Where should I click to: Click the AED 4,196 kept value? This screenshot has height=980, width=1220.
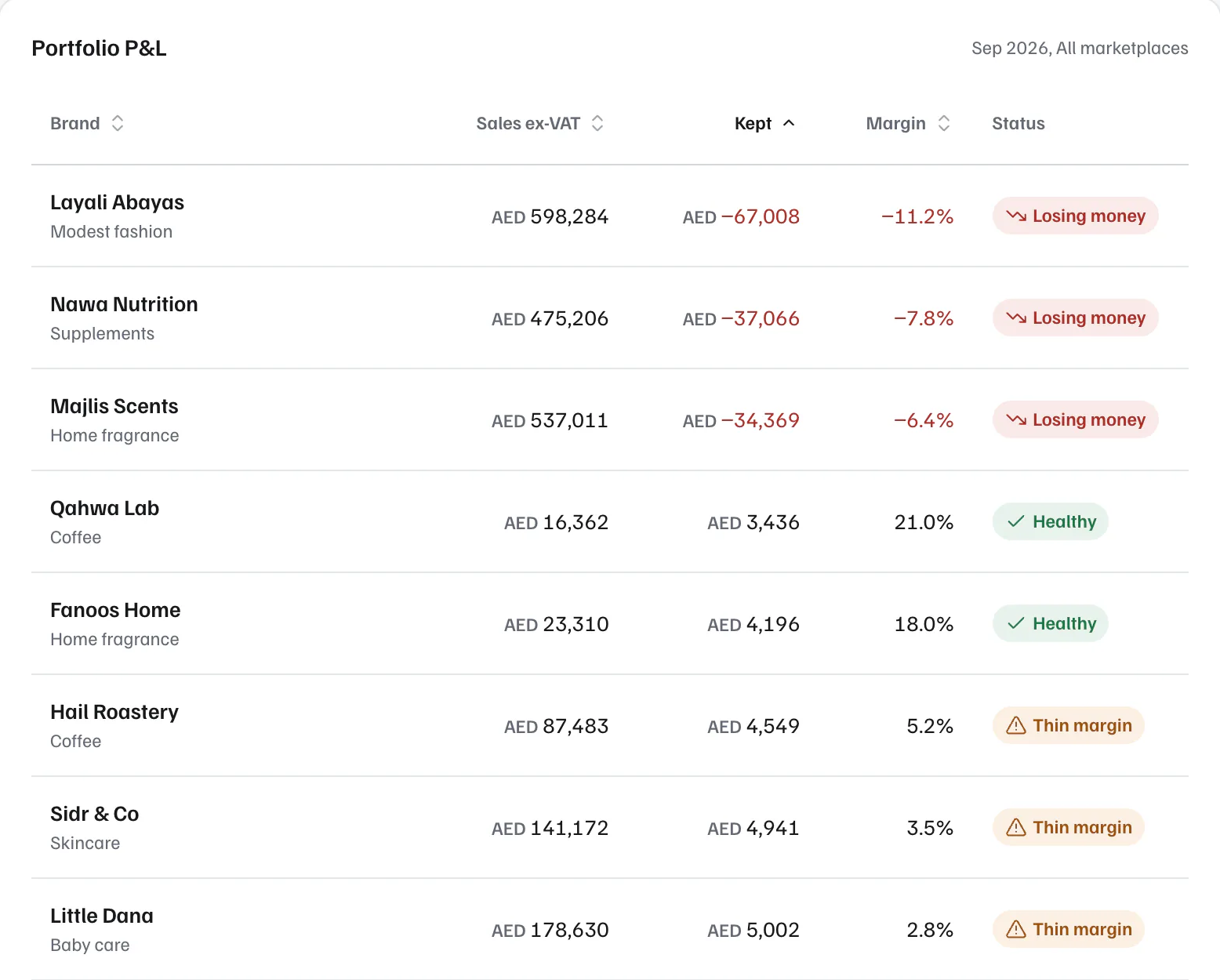click(753, 624)
